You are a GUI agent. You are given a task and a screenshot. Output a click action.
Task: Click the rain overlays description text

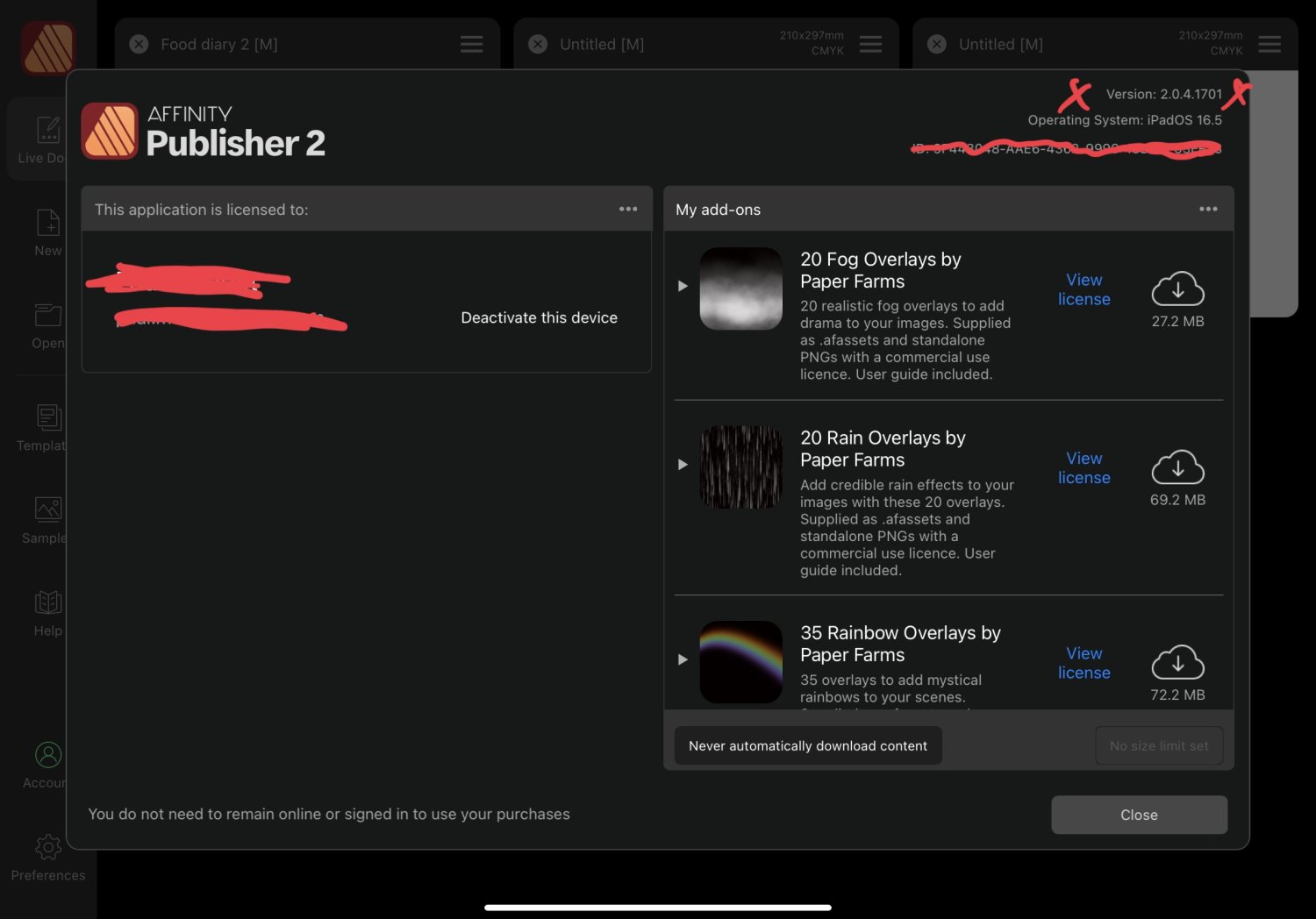pos(907,528)
